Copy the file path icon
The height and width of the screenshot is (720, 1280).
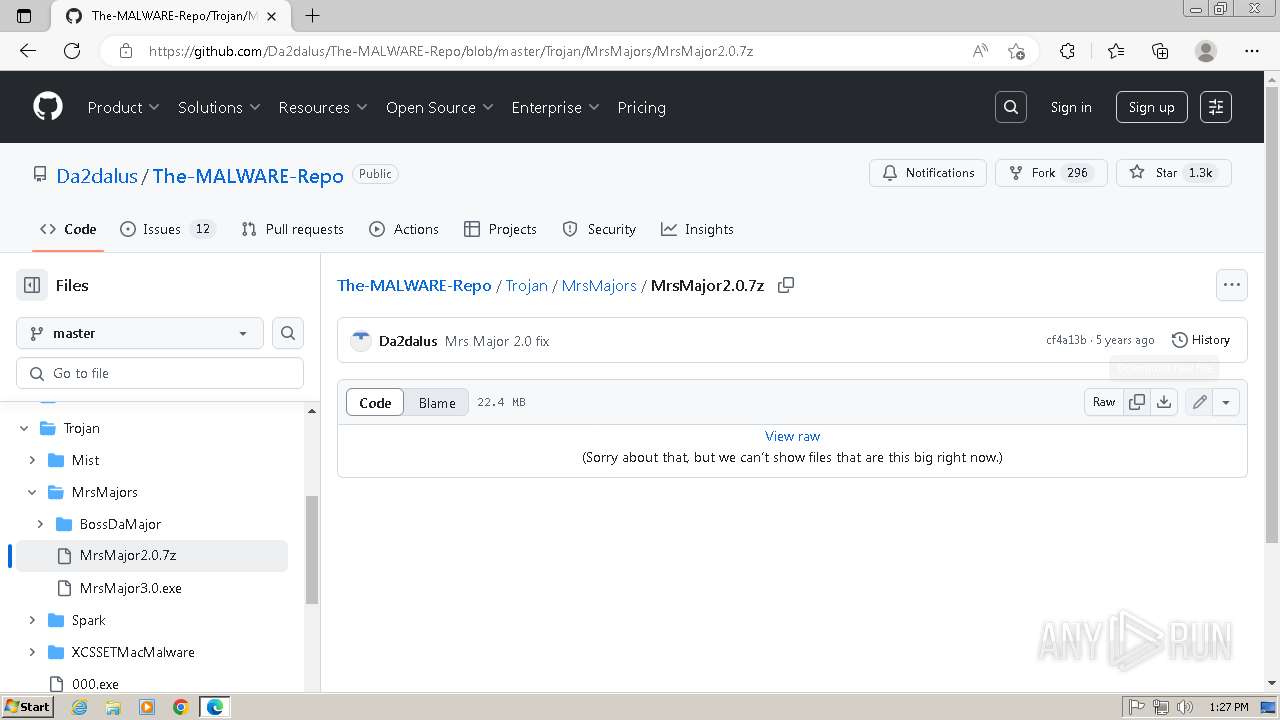[x=786, y=285]
